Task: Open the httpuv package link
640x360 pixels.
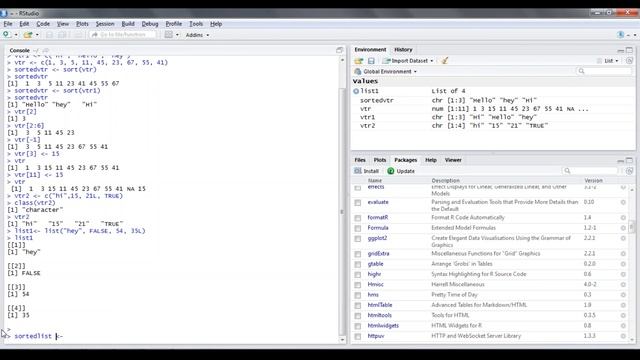Action: click(376, 336)
